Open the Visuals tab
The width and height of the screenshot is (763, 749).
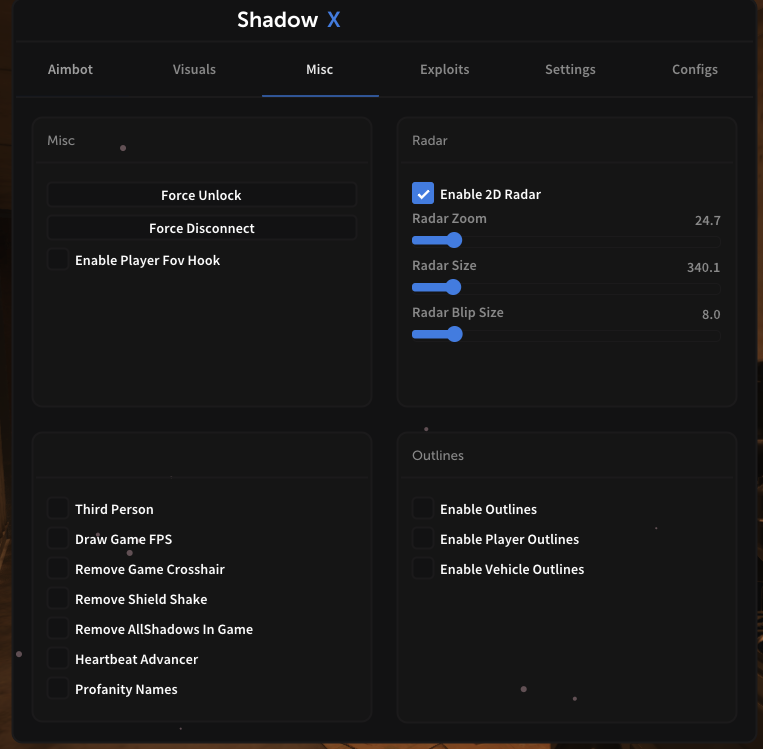coord(194,70)
